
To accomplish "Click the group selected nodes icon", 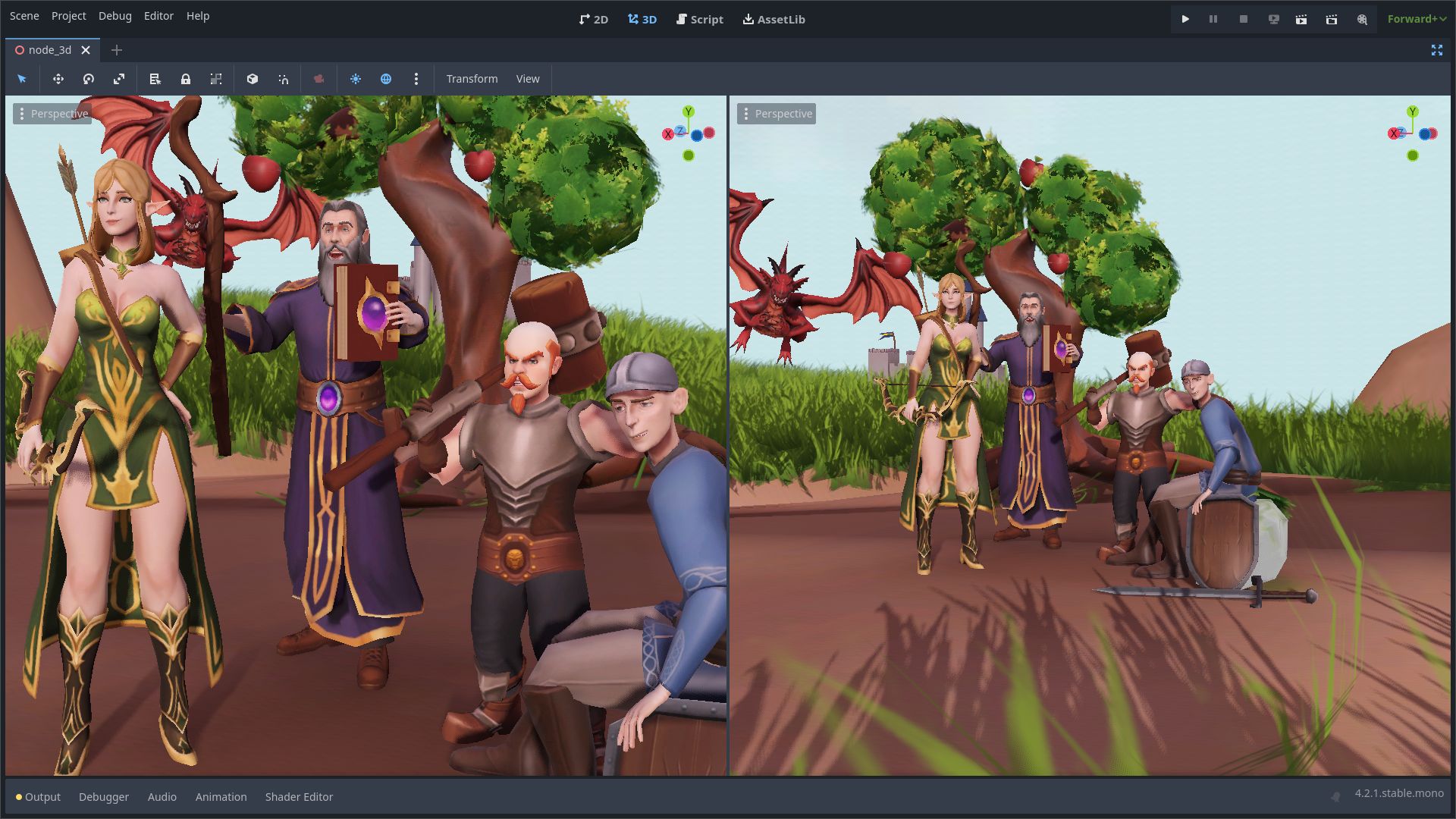I will (216, 79).
